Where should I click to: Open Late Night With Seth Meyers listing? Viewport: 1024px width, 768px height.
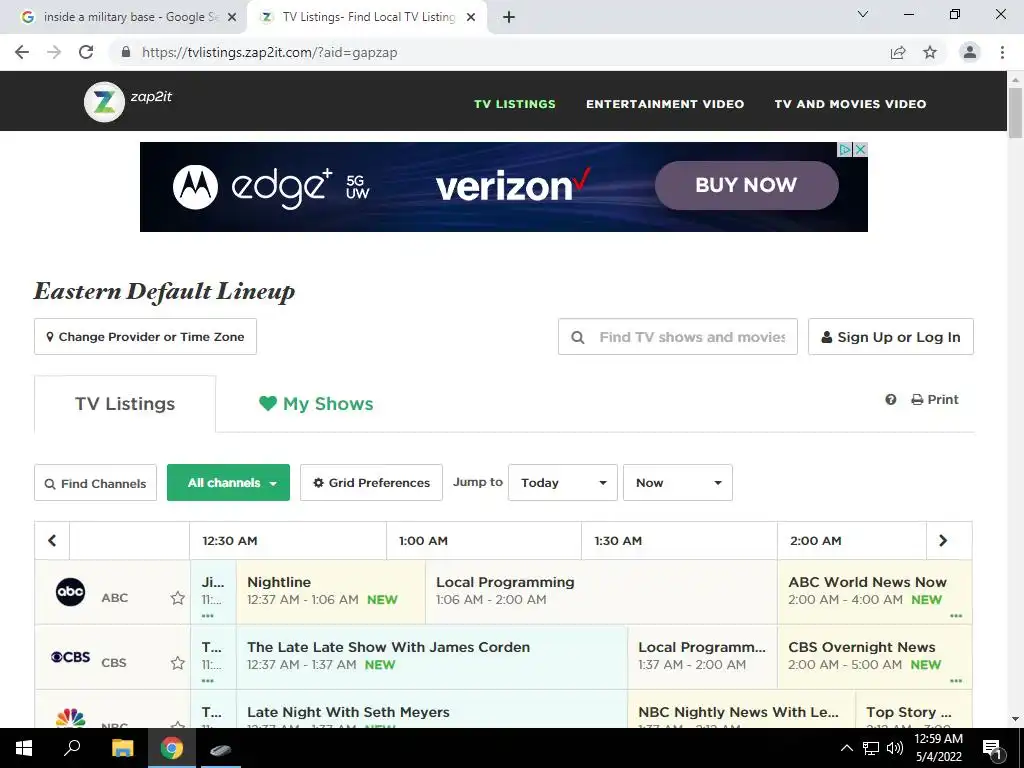[x=432, y=710]
